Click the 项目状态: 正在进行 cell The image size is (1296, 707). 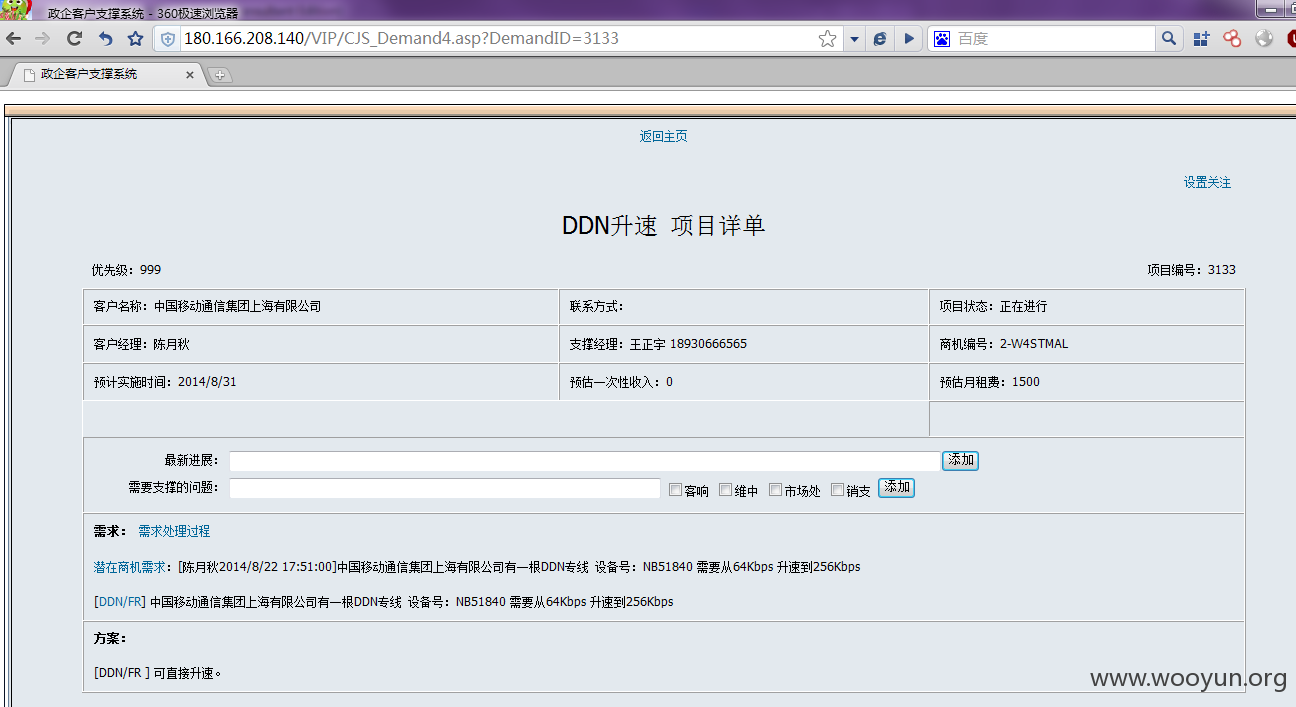[x=1087, y=307]
